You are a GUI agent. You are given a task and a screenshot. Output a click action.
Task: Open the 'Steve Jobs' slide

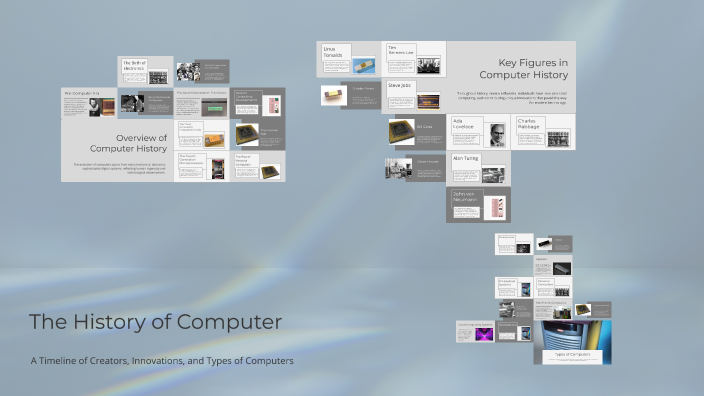coord(414,96)
